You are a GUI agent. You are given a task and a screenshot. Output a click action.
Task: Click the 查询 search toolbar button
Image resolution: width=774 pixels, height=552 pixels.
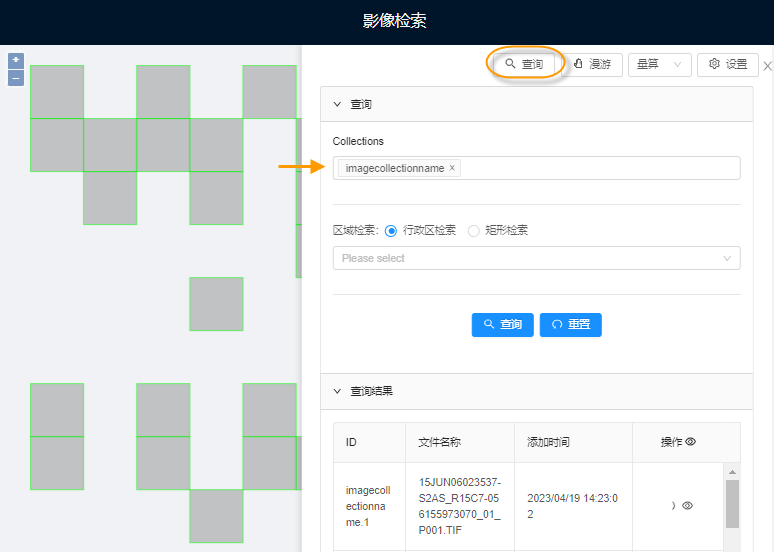click(524, 64)
